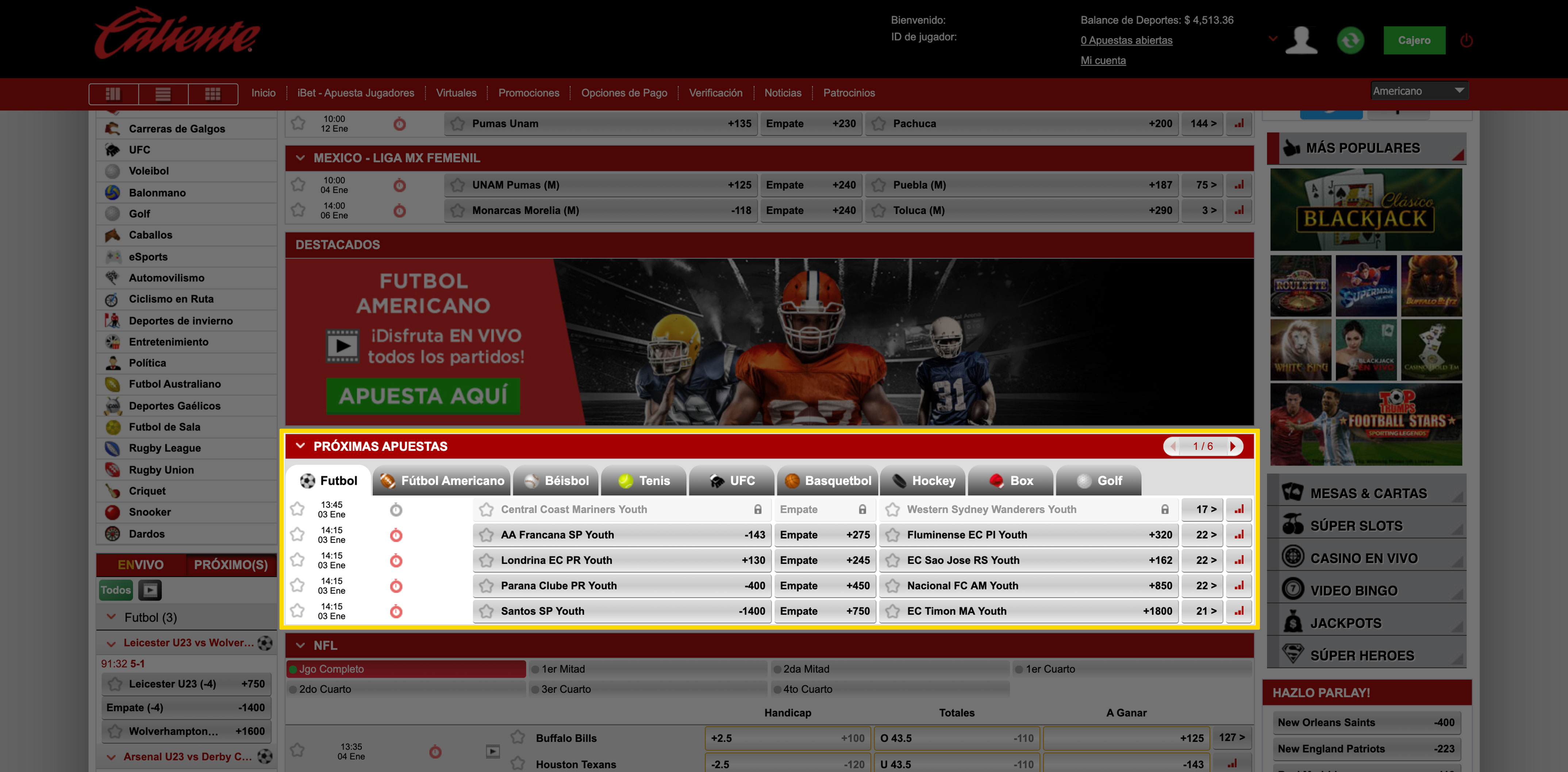Open Snooker in the left sports list
Image resolution: width=1568 pixels, height=772 pixels.
tap(187, 512)
